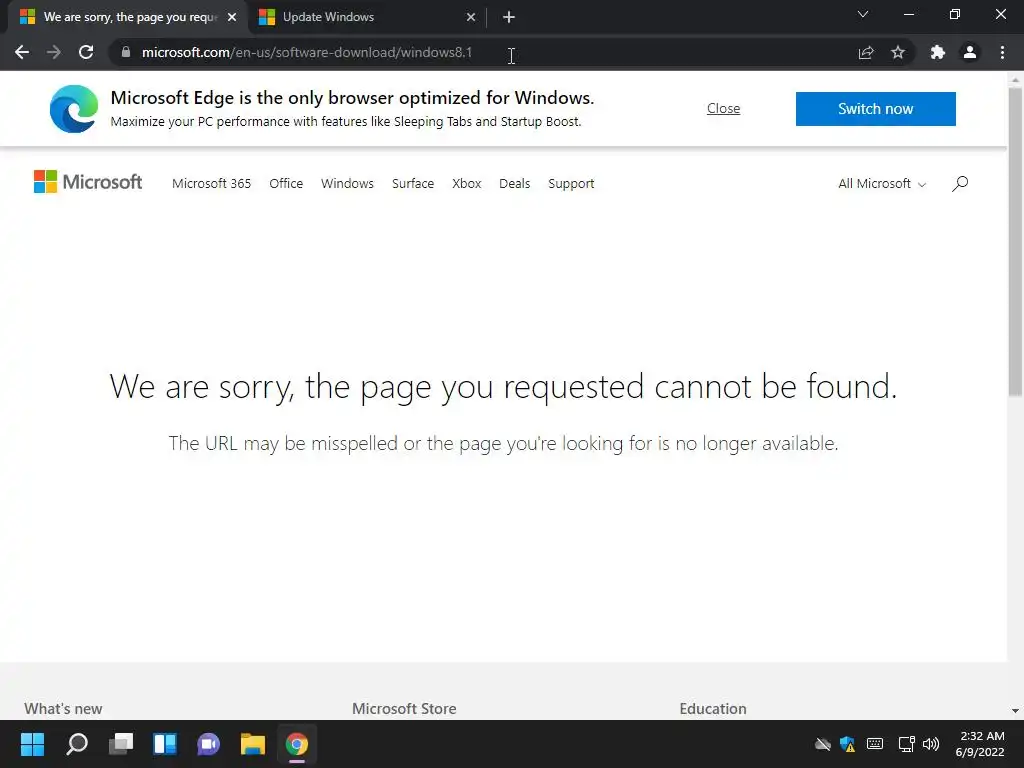Open a new browser tab
The height and width of the screenshot is (768, 1024).
click(x=509, y=17)
